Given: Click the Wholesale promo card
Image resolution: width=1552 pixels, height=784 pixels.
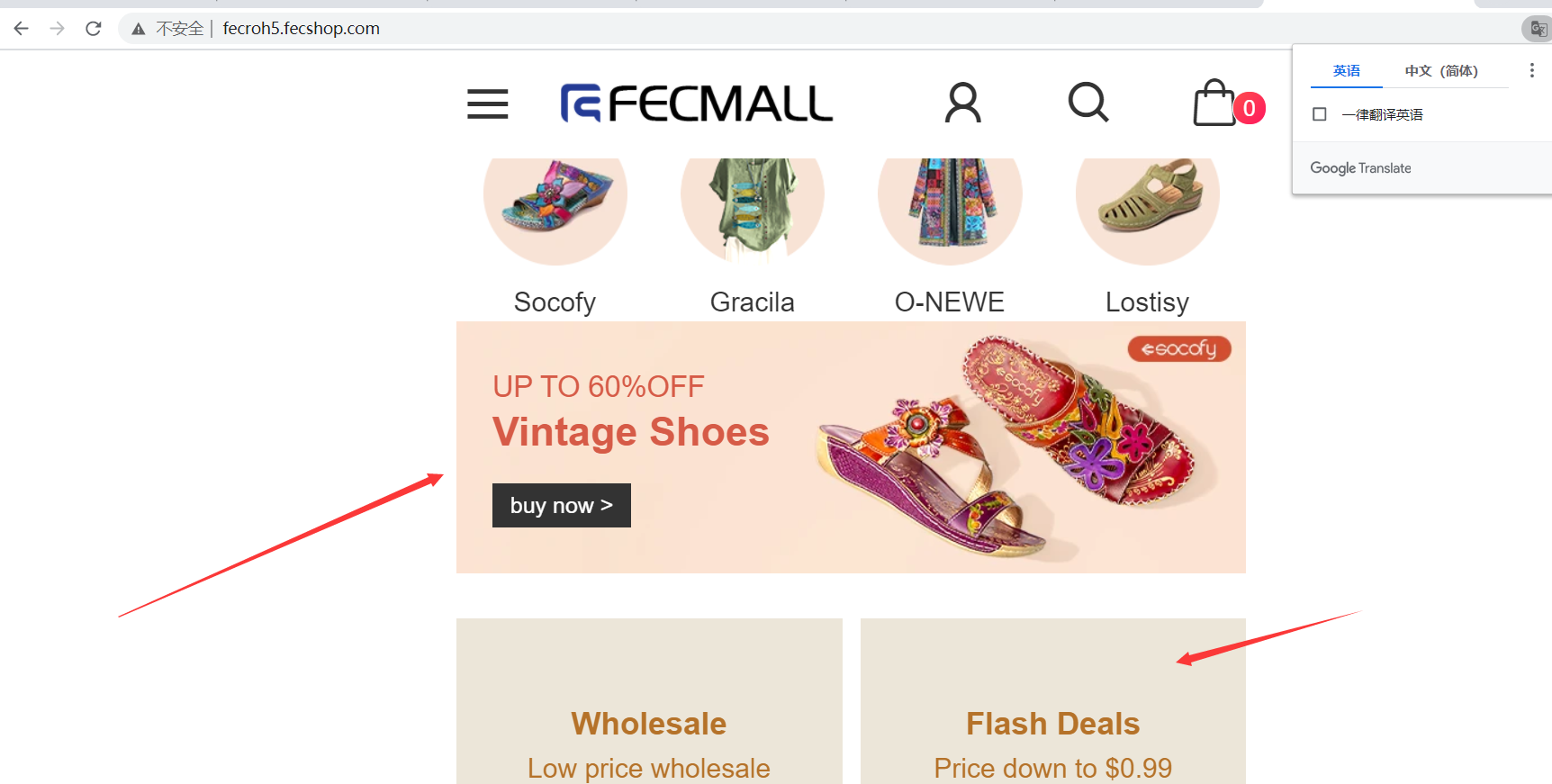Looking at the screenshot, I should [649, 711].
